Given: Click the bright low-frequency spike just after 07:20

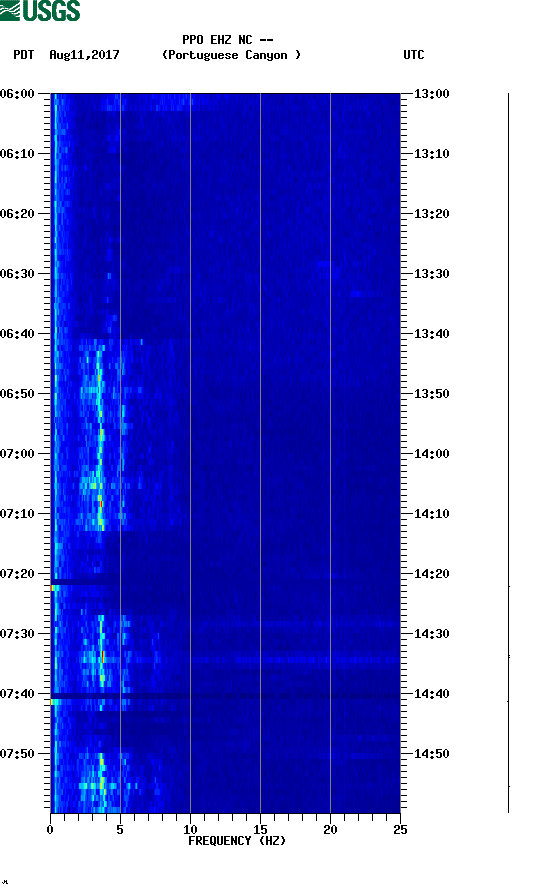Looking at the screenshot, I should 53,588.
